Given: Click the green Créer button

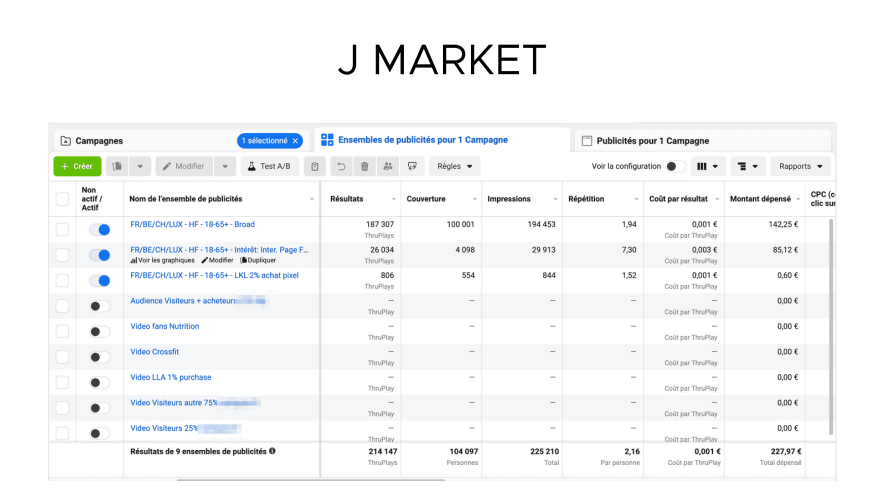Looking at the screenshot, I should [78, 166].
